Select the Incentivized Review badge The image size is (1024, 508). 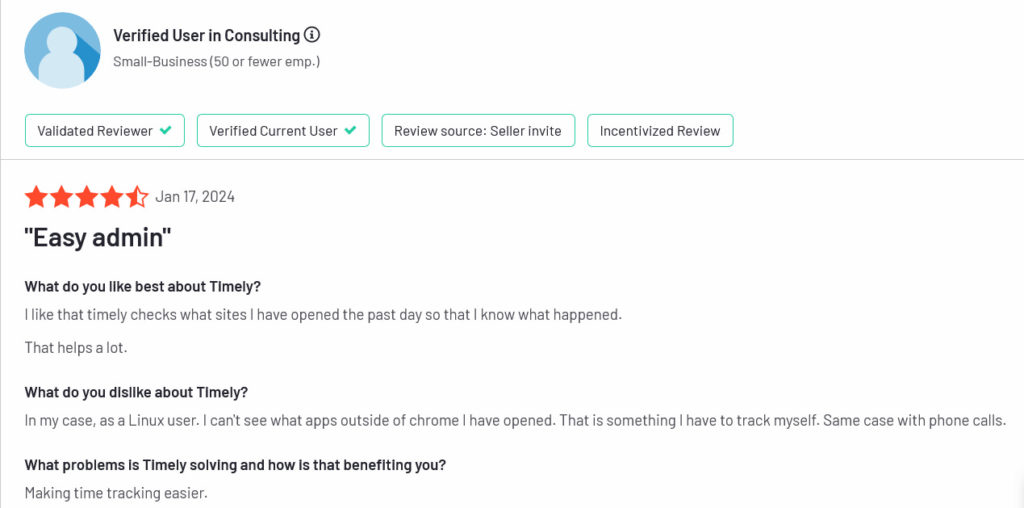(x=660, y=131)
